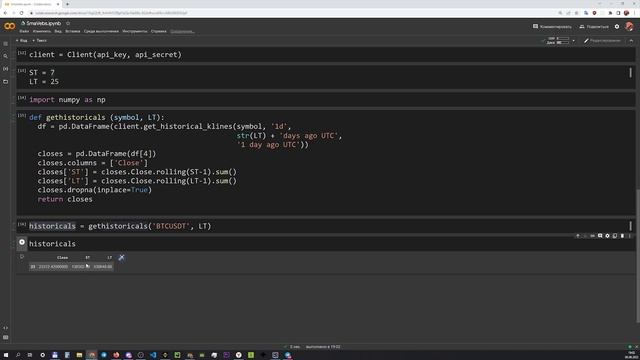Screen dimensions: 640x360
Task: Show RAM and disk usage indicator
Action: [x=559, y=40]
